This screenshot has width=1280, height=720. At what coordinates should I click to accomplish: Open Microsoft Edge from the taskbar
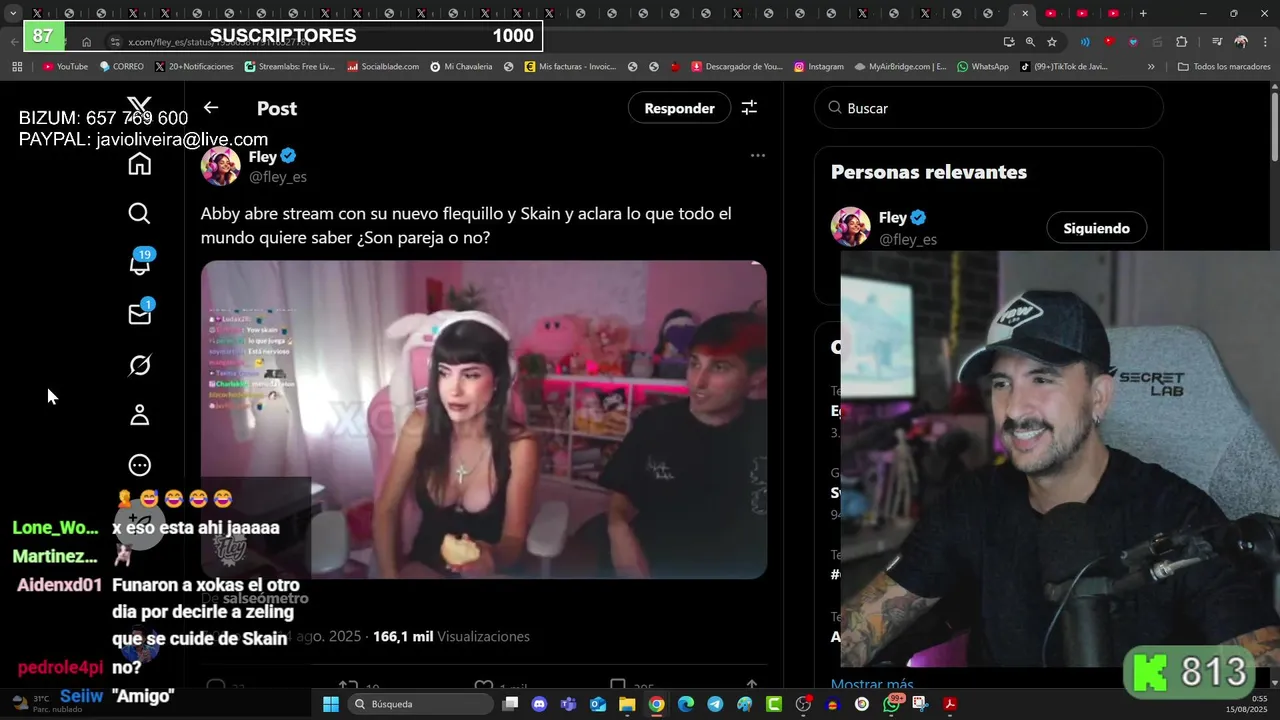686,704
